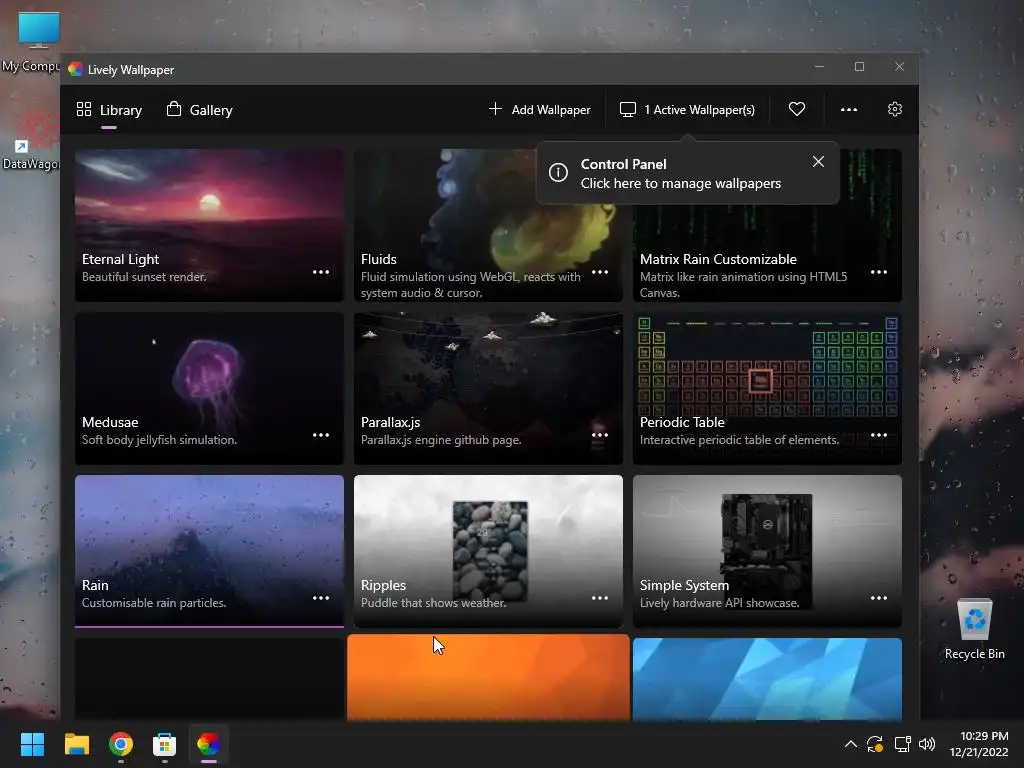
Task: Select the Medusae jellyfish wallpaper
Action: click(x=209, y=388)
